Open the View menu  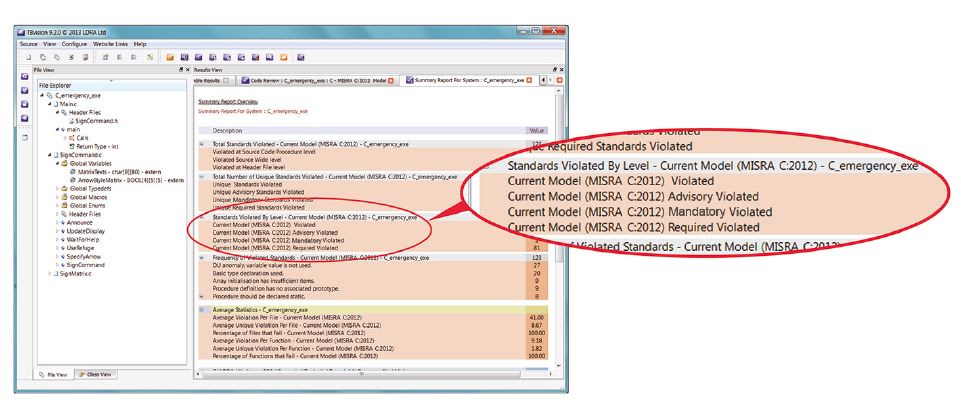[x=49, y=44]
